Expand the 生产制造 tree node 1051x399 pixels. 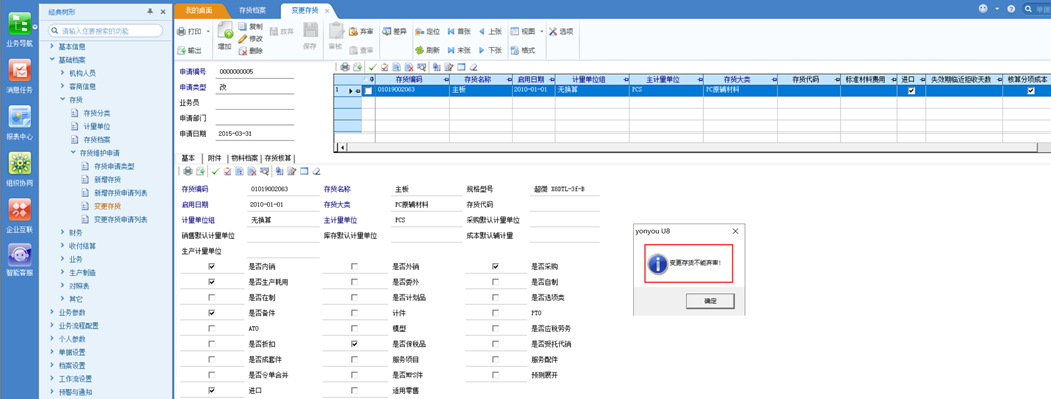coord(62,272)
